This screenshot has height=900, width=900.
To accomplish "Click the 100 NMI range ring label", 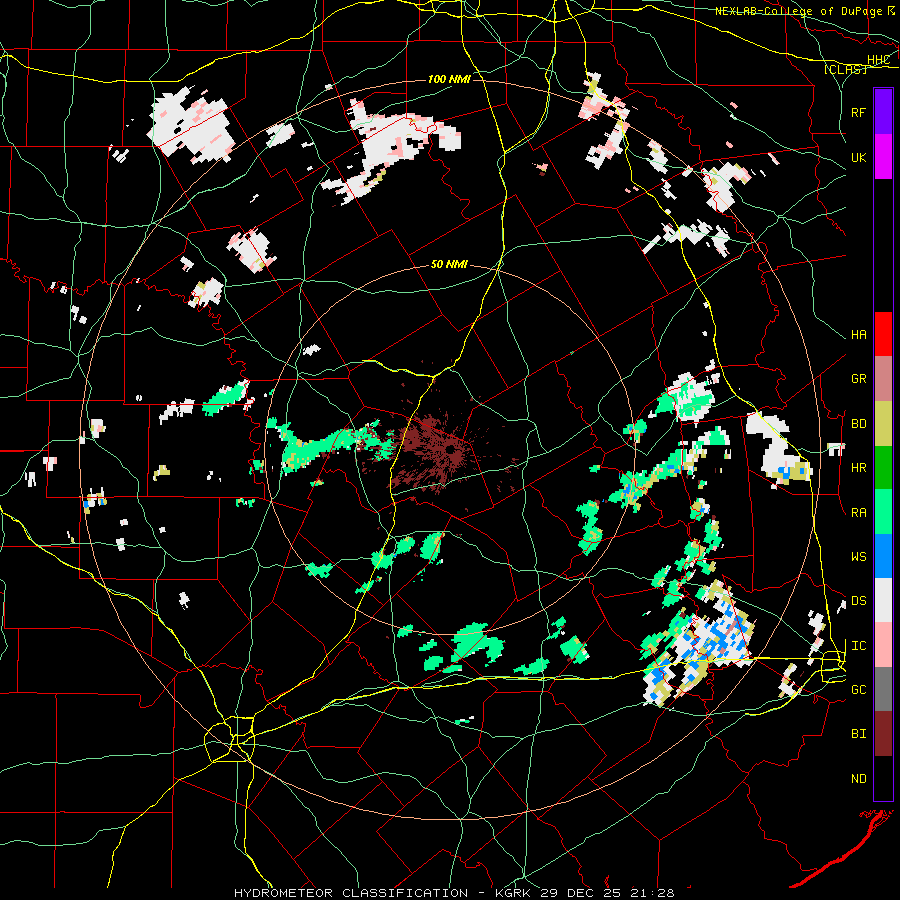I will (449, 79).
